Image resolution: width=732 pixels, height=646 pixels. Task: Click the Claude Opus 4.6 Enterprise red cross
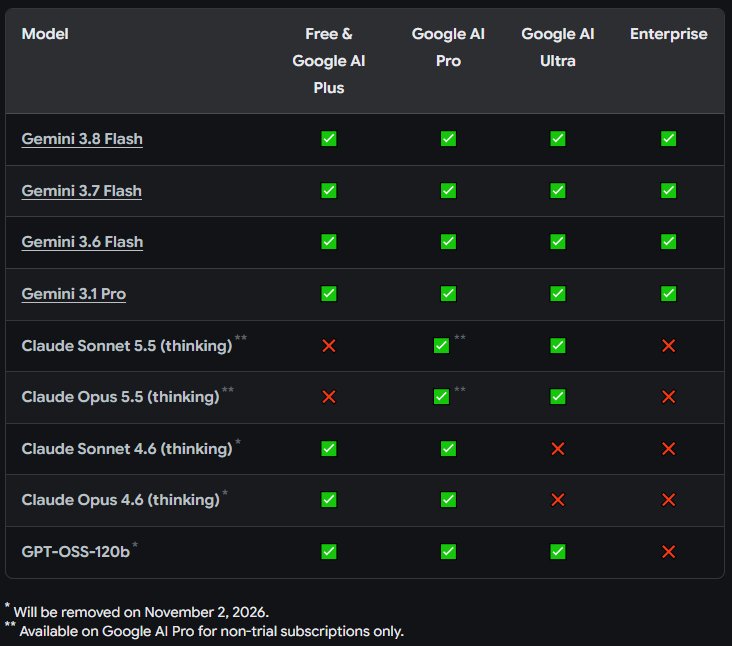click(669, 500)
